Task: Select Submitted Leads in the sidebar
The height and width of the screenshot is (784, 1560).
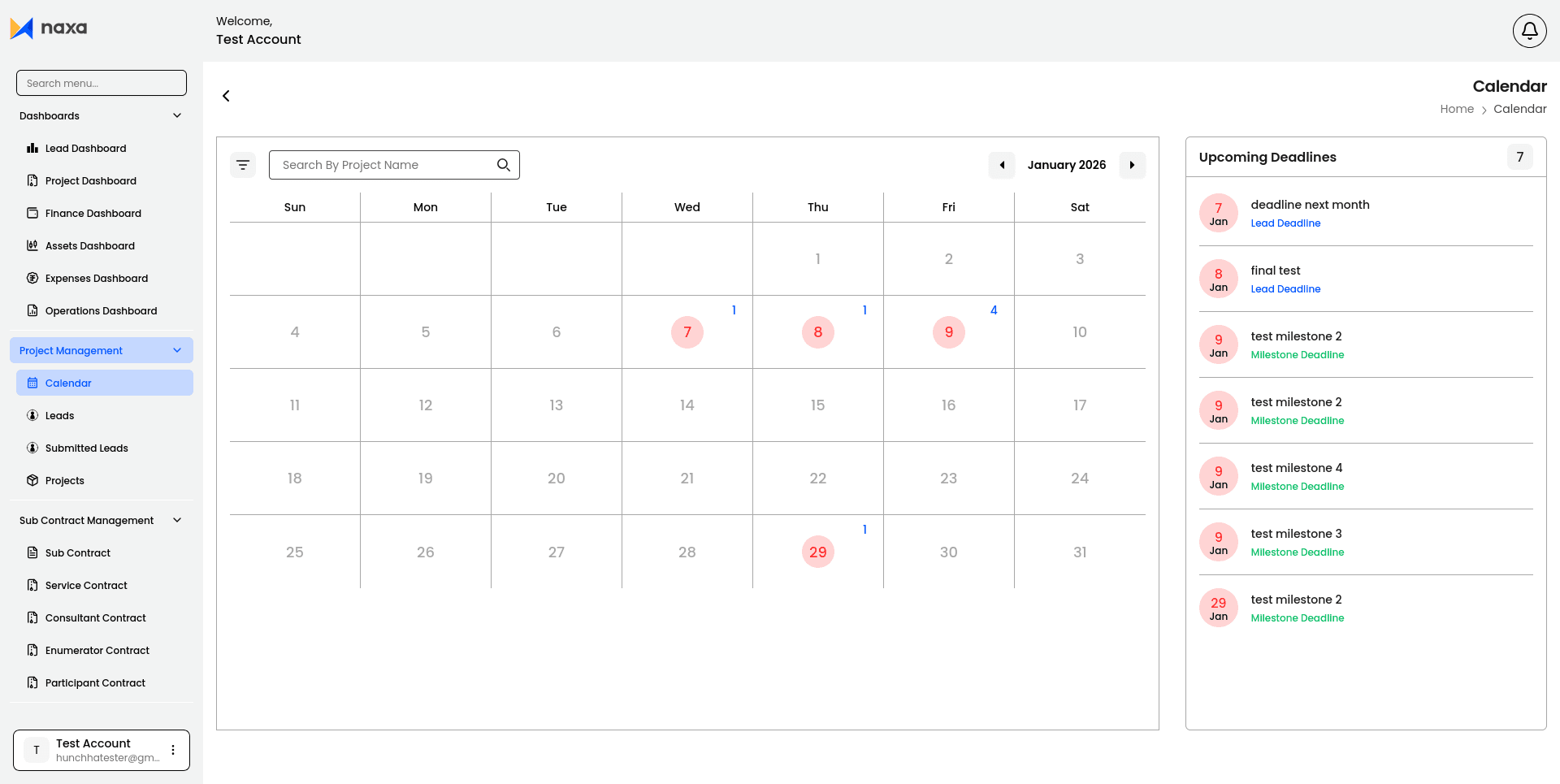Action: (86, 448)
